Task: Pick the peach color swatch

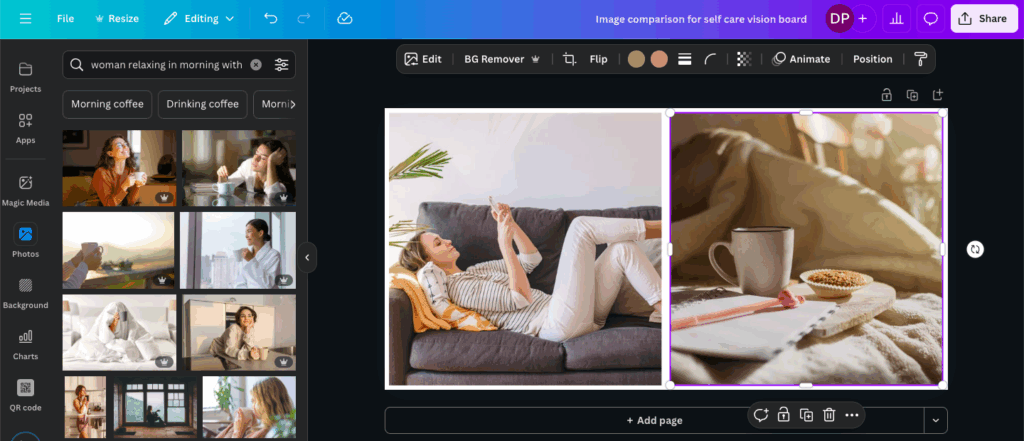Action: (659, 59)
